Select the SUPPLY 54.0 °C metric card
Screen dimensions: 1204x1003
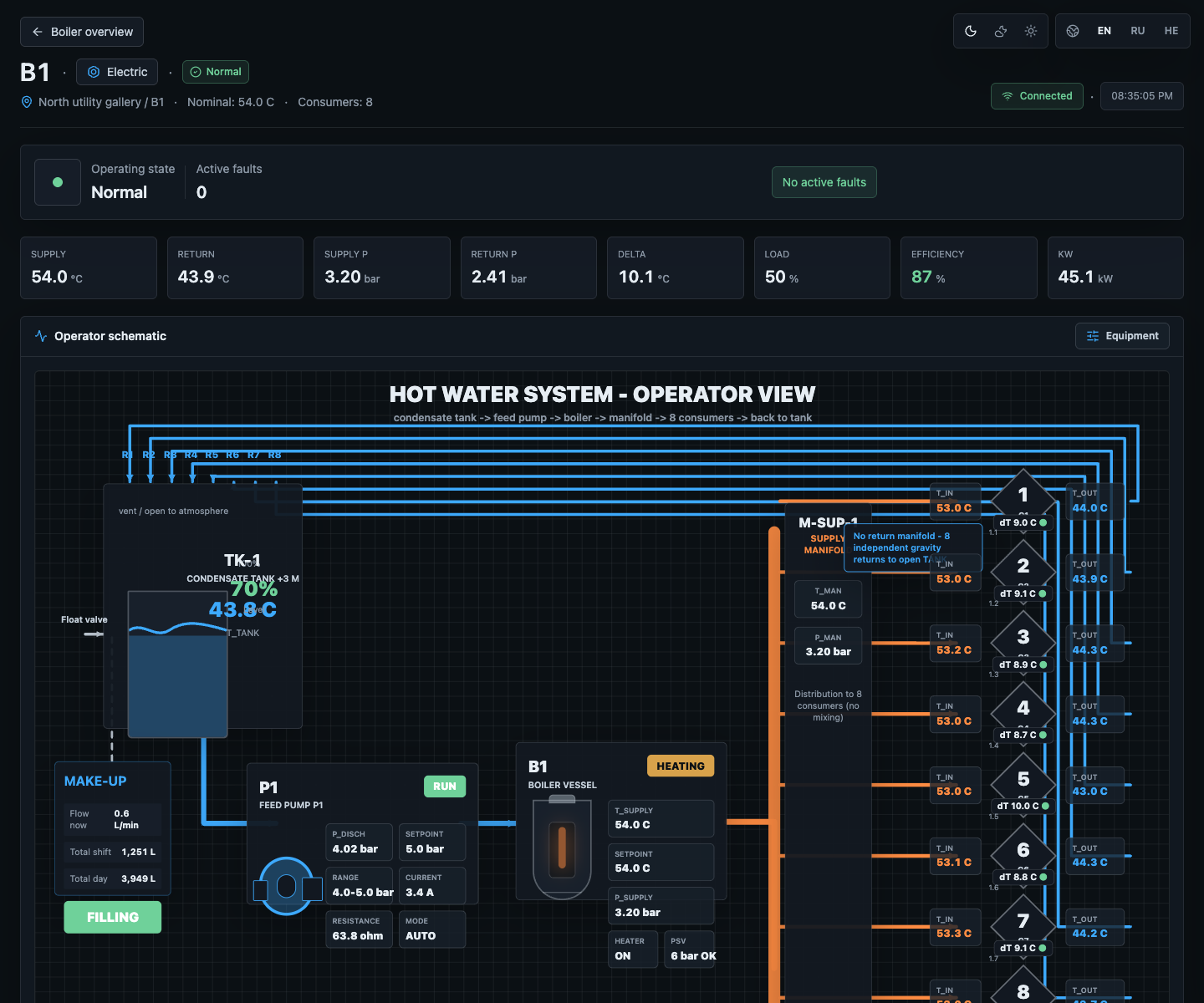coord(89,267)
